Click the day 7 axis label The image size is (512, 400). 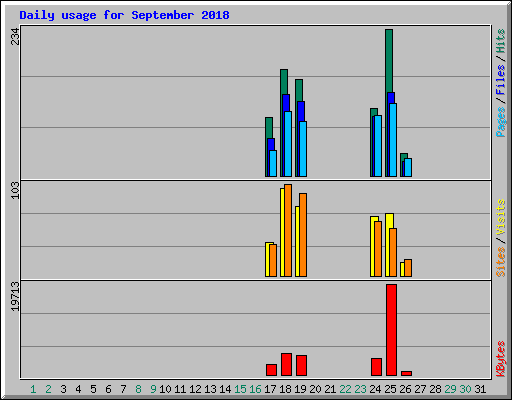click(x=123, y=389)
